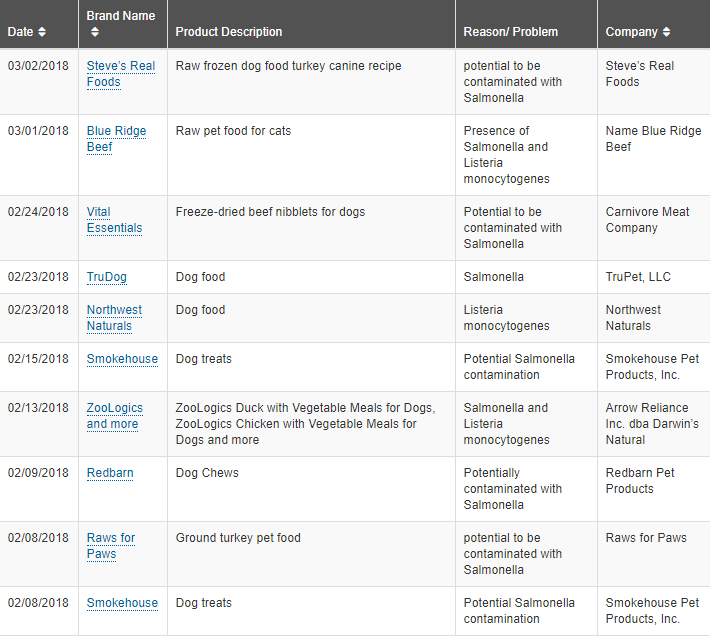
Task: Select date cell 02/09/2018
Action: (38, 473)
